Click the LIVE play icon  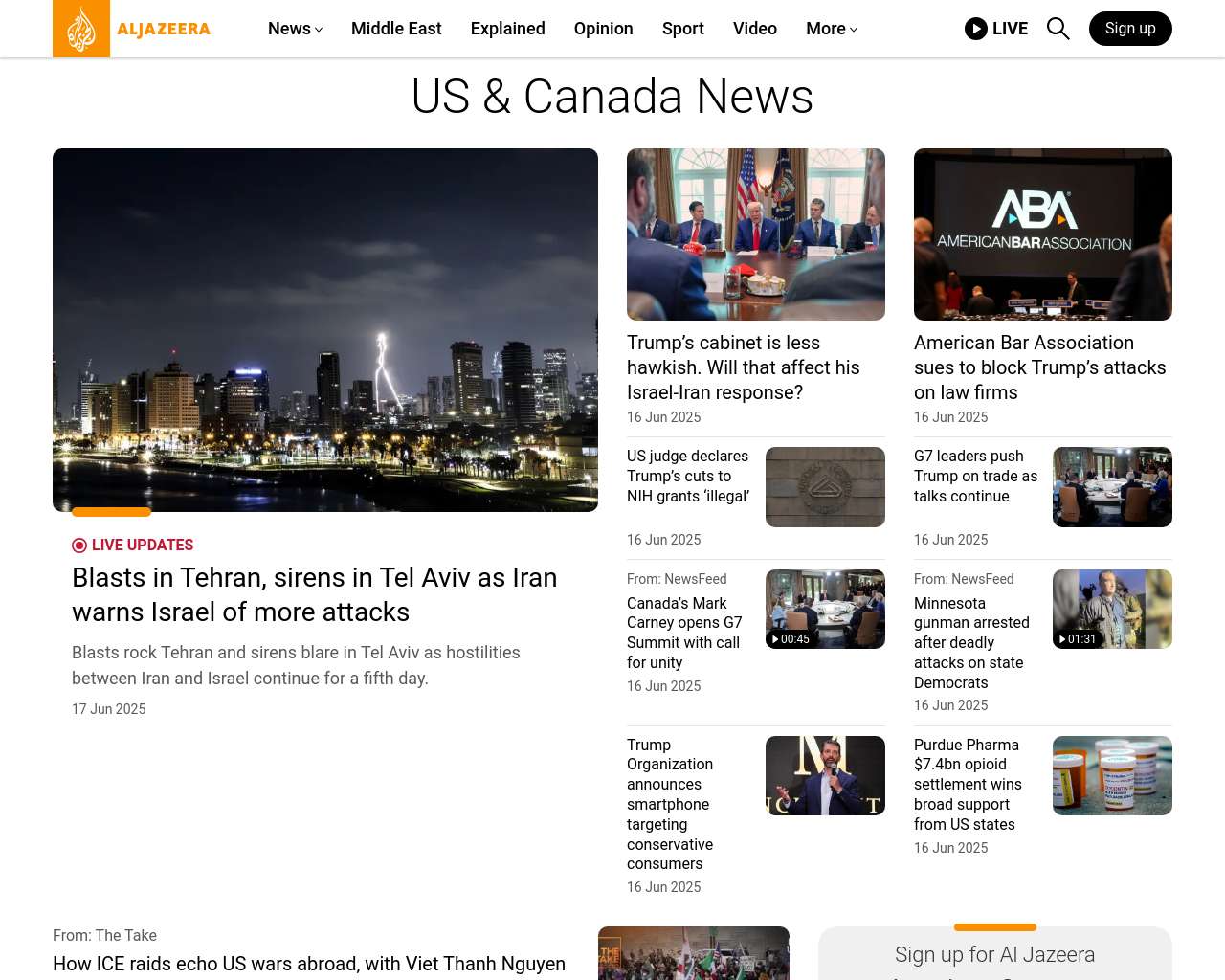(976, 29)
